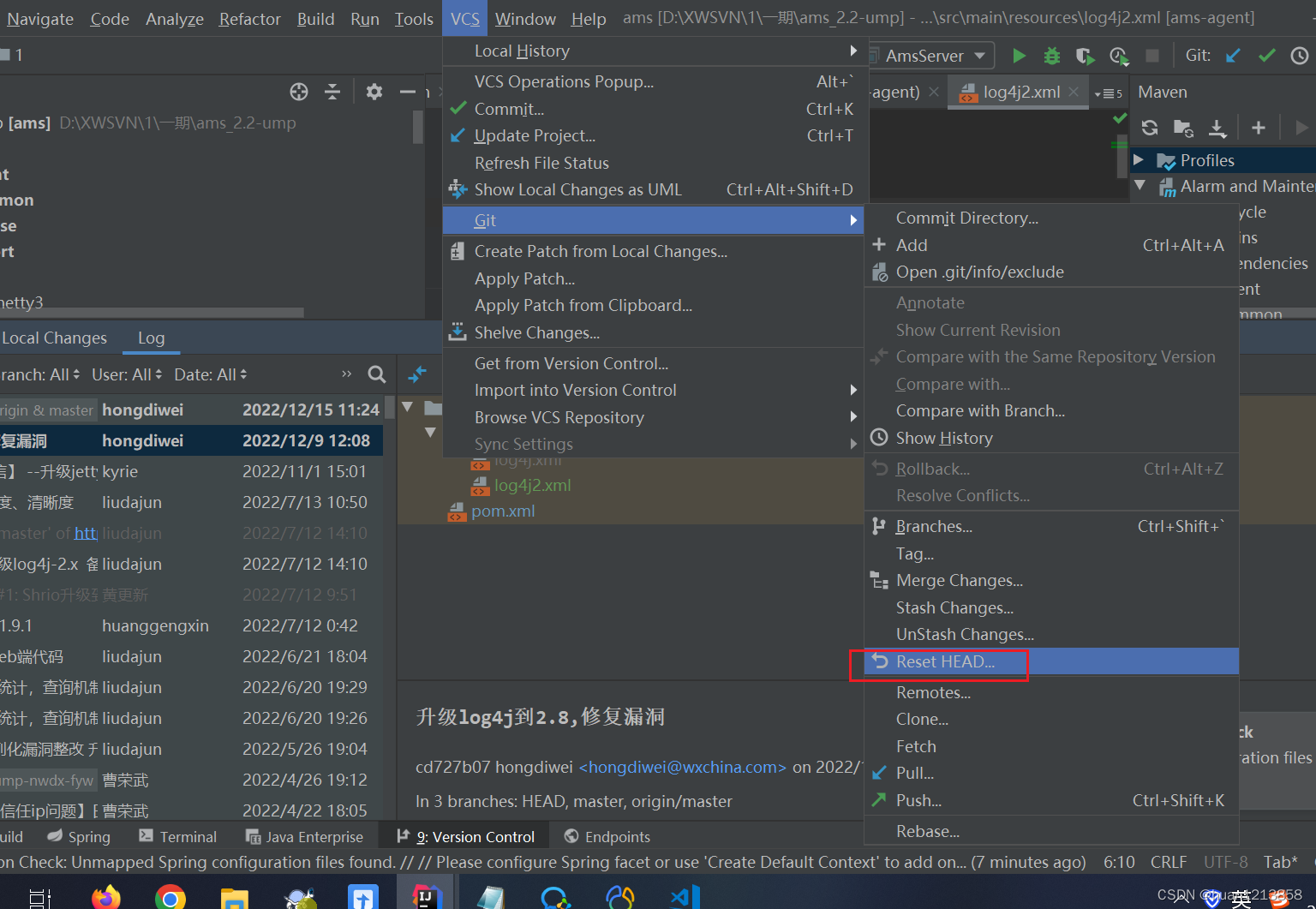This screenshot has width=1316, height=909.
Task: Switch to Local Changes tab
Action: tap(54, 338)
